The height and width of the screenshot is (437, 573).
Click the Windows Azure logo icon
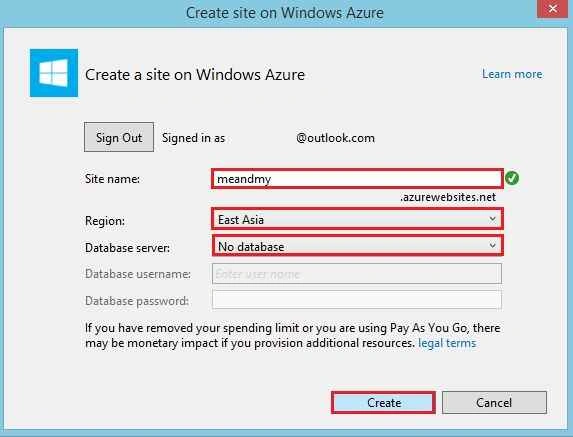pyautogui.click(x=54, y=73)
